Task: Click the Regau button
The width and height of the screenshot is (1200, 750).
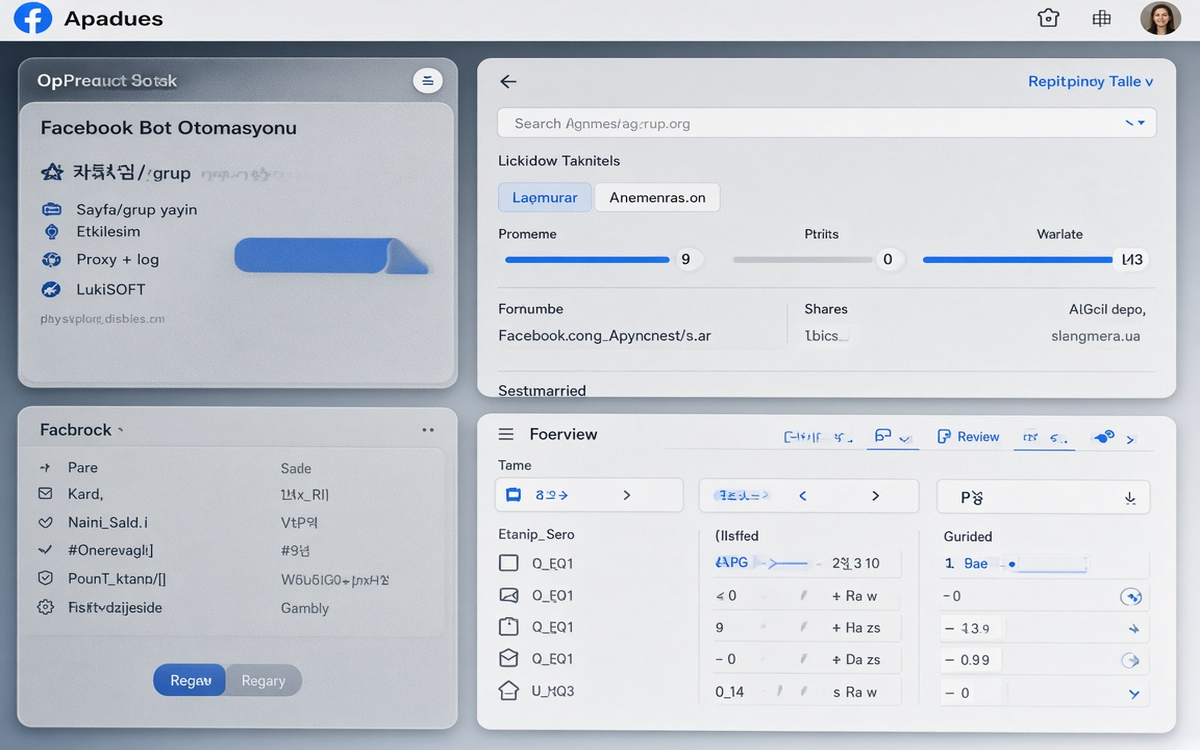Action: pos(190,680)
